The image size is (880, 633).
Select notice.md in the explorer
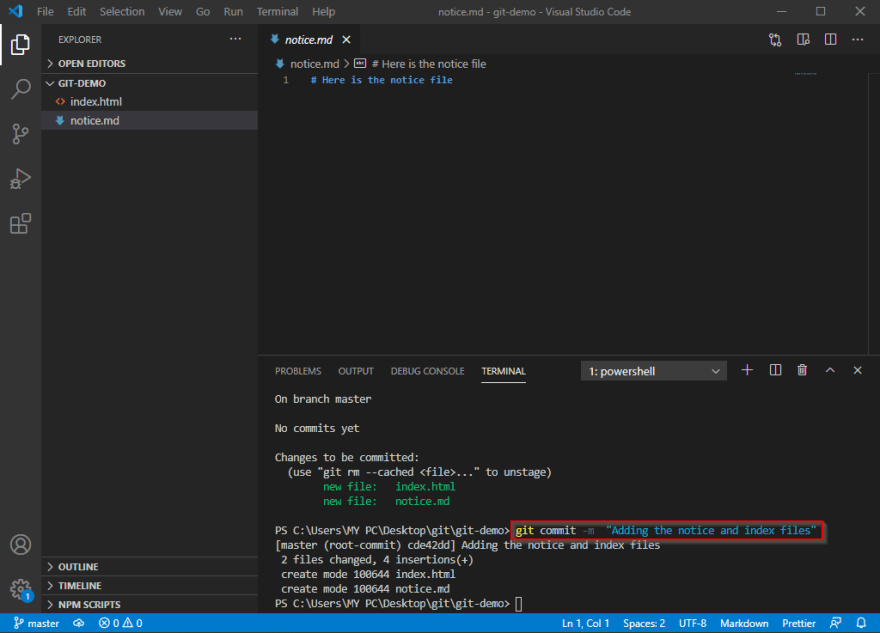(x=149, y=120)
